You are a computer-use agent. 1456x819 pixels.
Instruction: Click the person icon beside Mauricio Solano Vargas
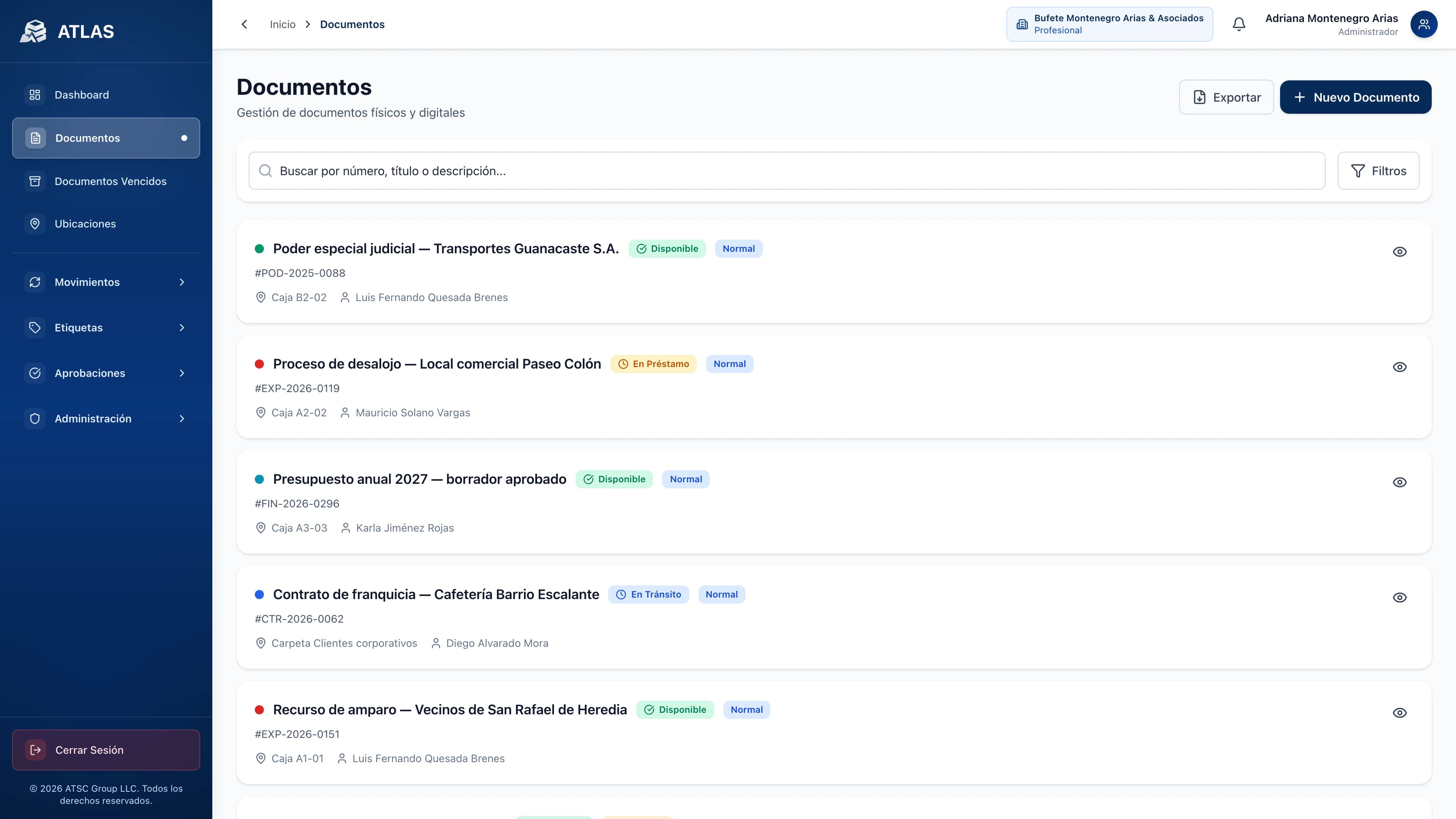point(345,413)
